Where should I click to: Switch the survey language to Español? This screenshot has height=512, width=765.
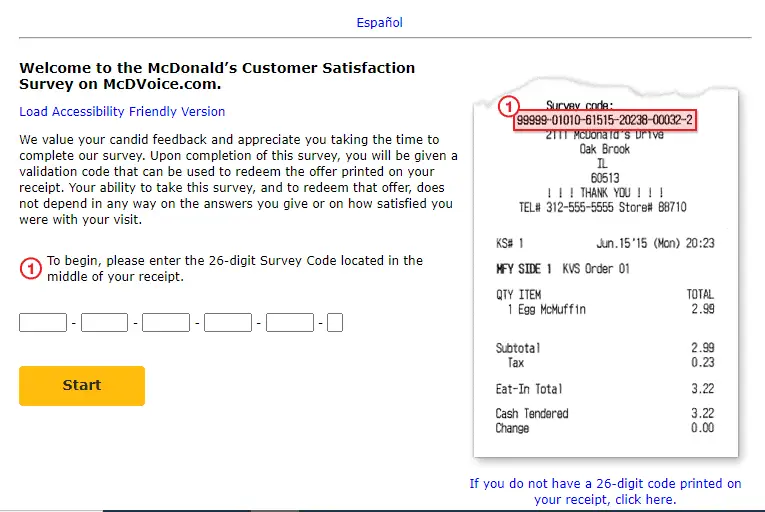pos(379,22)
